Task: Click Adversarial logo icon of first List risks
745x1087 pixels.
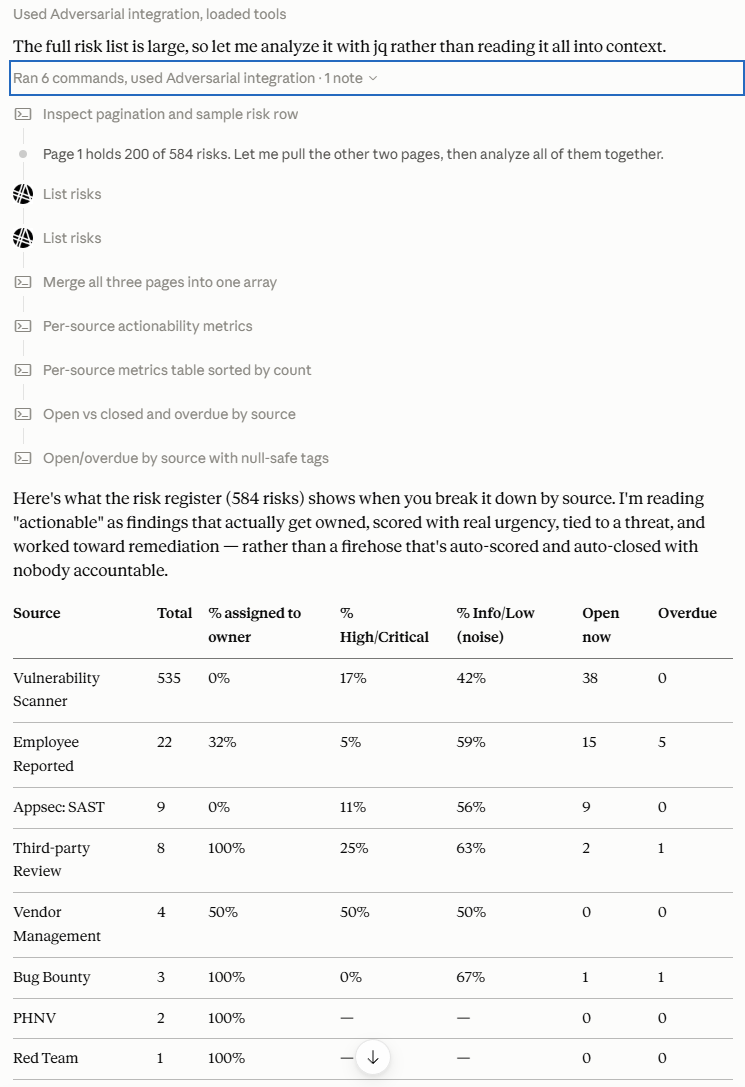Action: coord(23,194)
